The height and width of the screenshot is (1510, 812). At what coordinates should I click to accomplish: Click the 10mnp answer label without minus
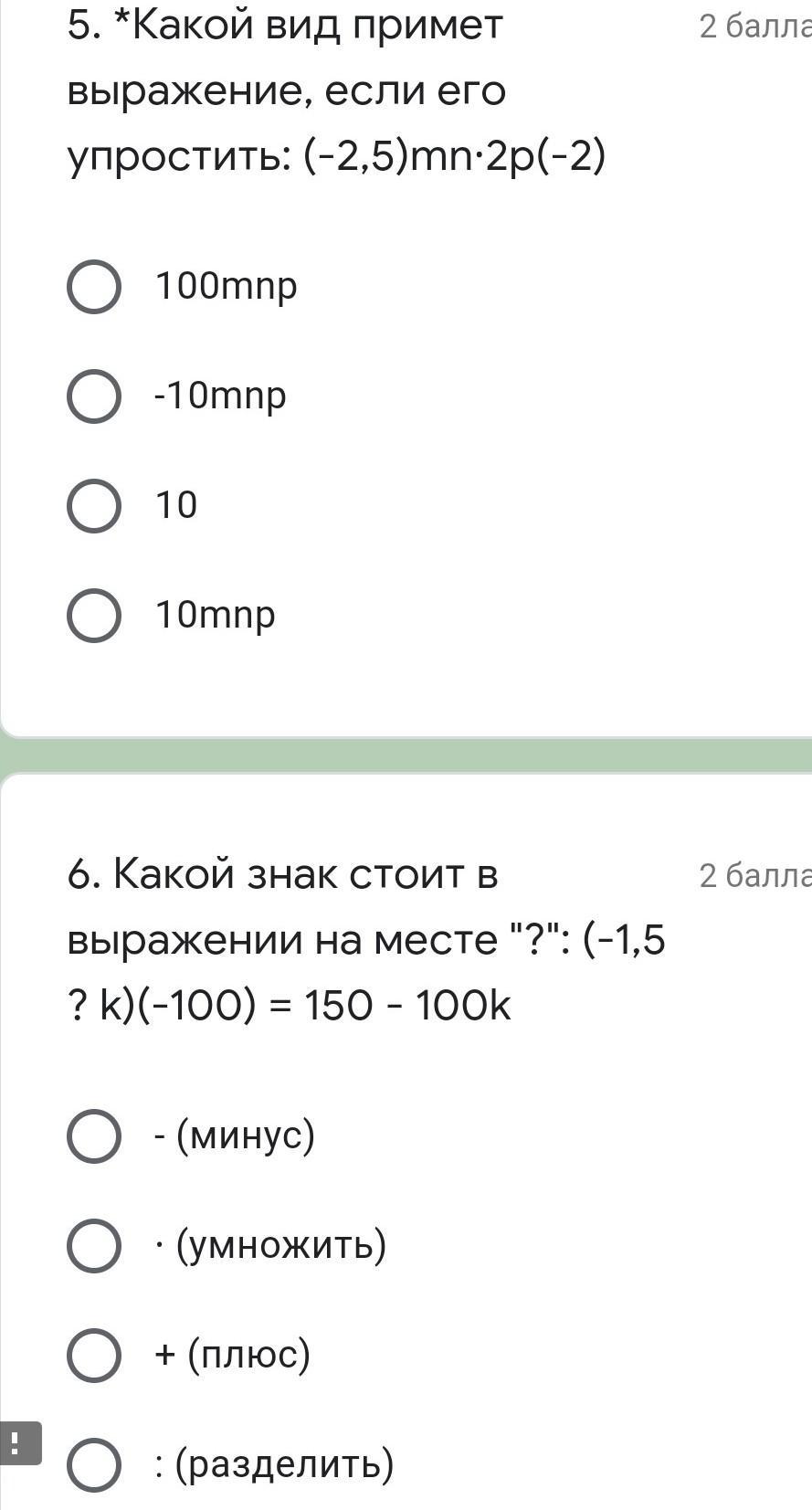[x=216, y=615]
